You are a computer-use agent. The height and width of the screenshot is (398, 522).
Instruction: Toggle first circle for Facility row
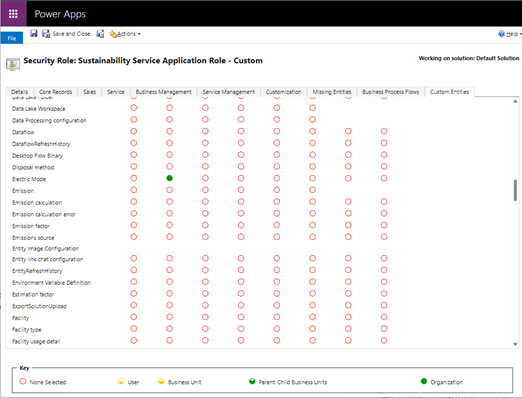coord(134,317)
